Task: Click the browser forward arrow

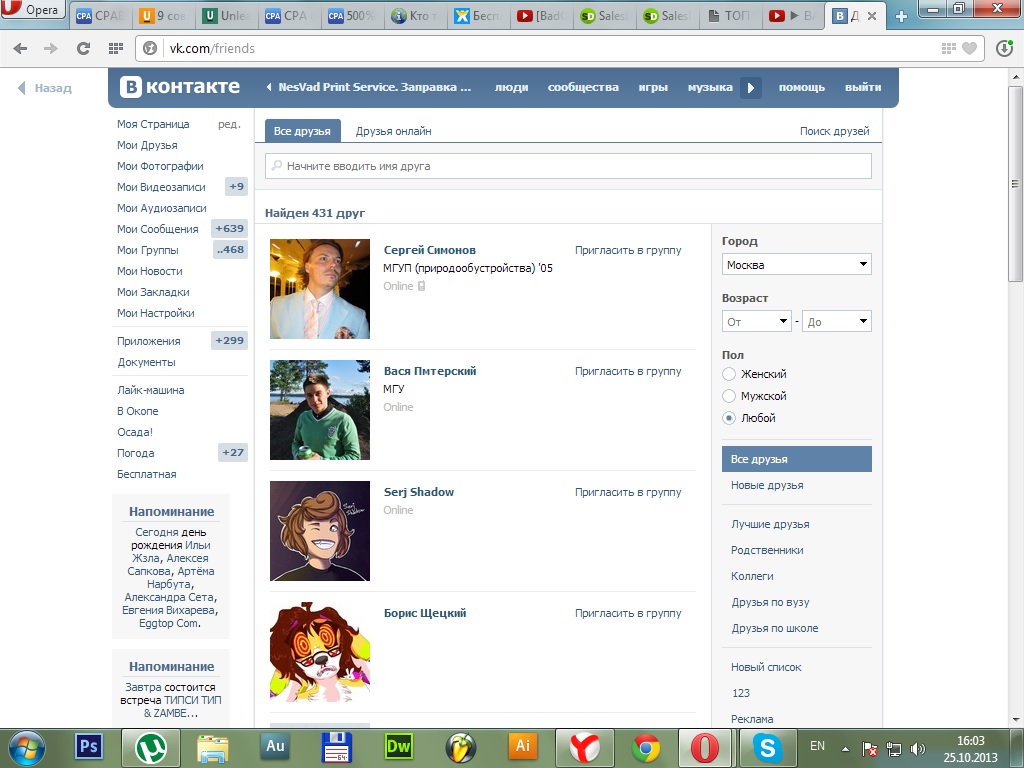Action: (x=50, y=48)
